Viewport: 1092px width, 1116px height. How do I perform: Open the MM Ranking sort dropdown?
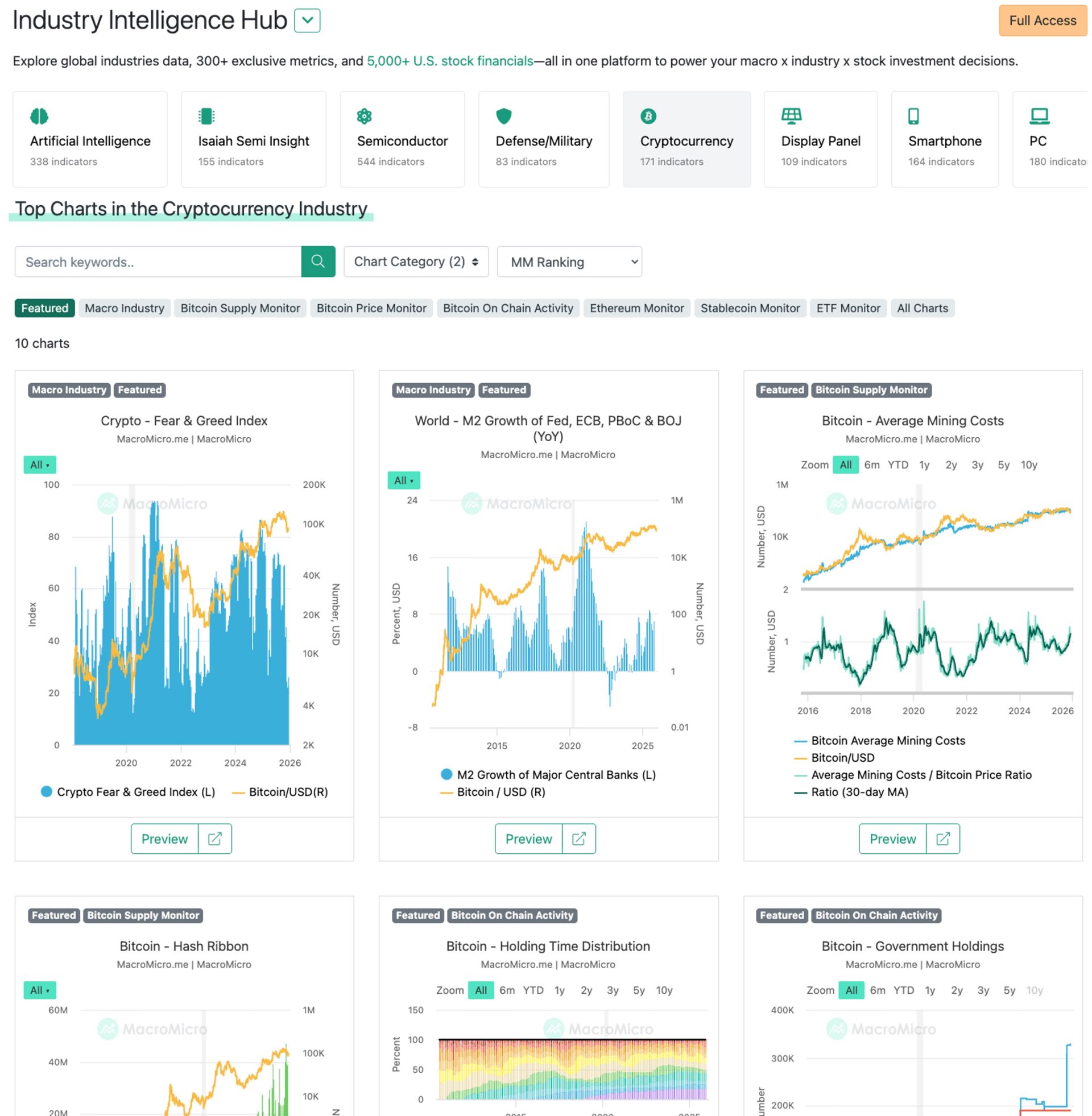point(569,262)
